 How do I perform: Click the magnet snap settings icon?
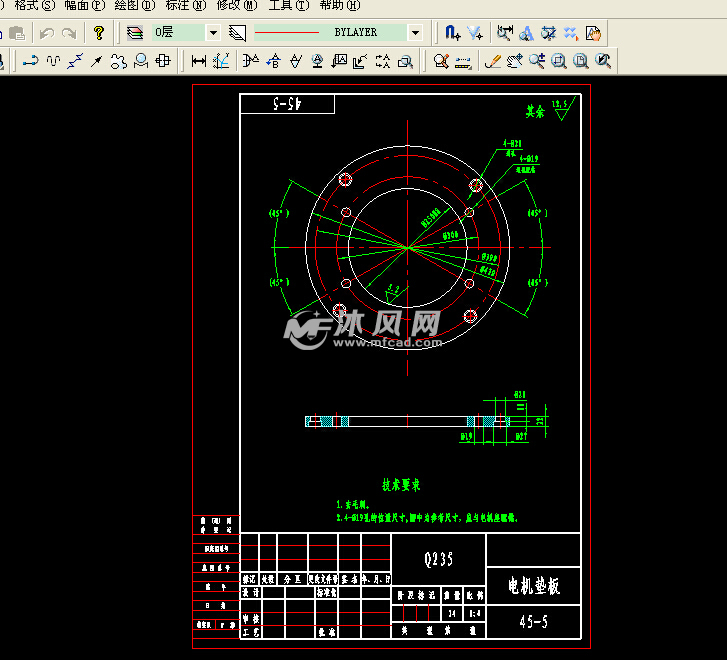click(452, 33)
